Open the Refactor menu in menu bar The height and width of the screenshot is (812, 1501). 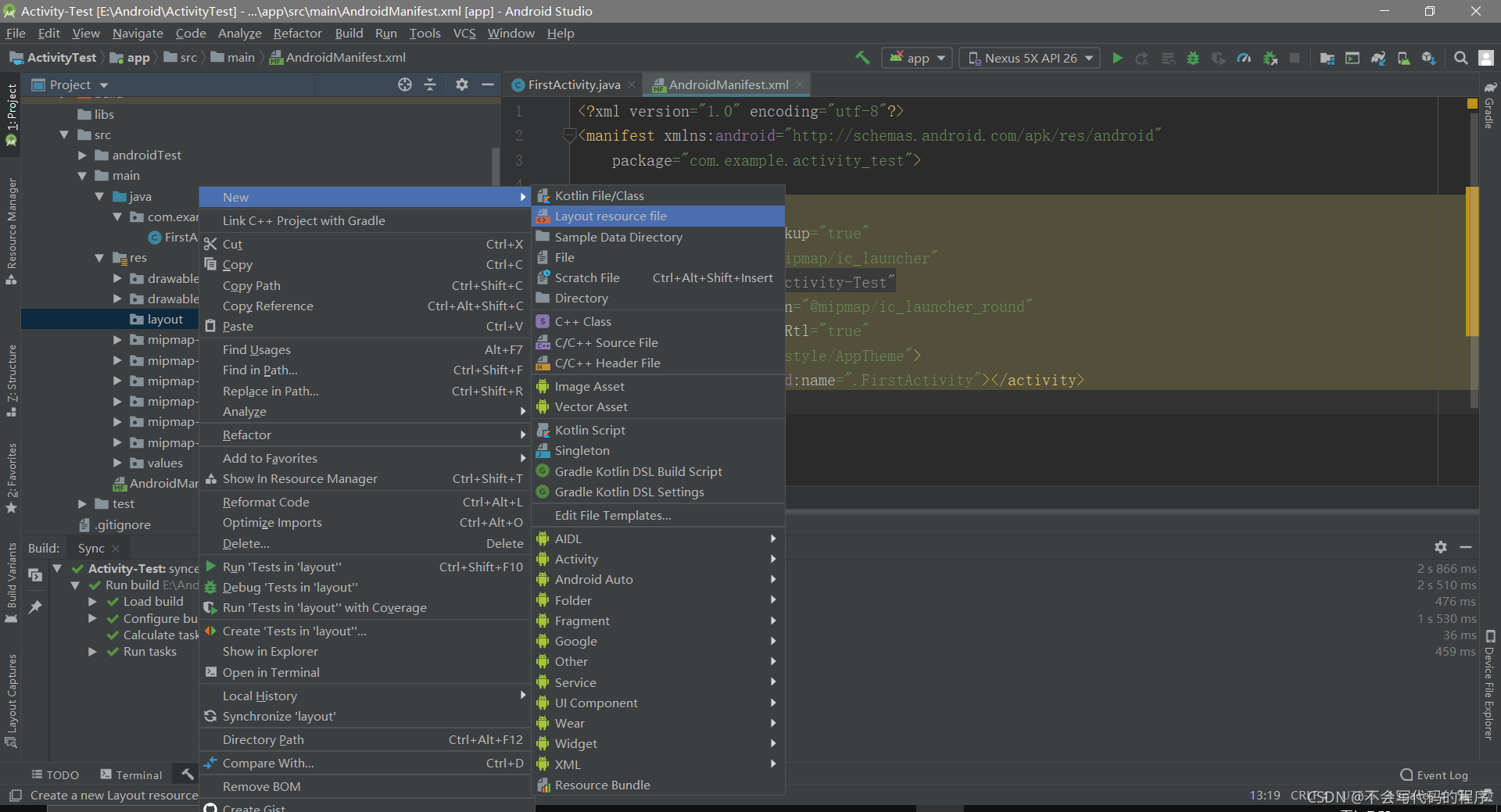pos(297,33)
